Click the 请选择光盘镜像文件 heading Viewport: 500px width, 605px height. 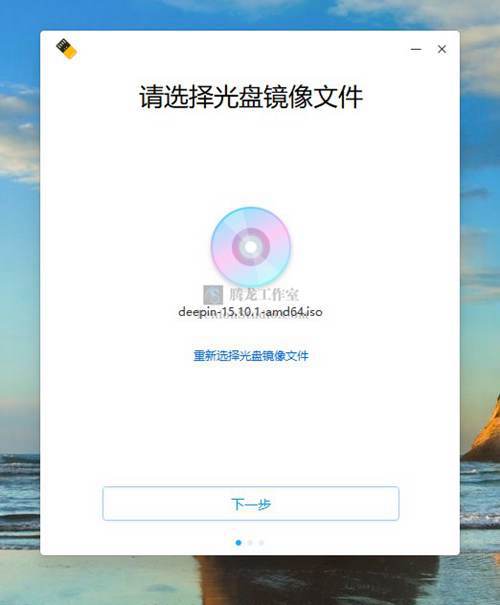pyautogui.click(x=251, y=96)
